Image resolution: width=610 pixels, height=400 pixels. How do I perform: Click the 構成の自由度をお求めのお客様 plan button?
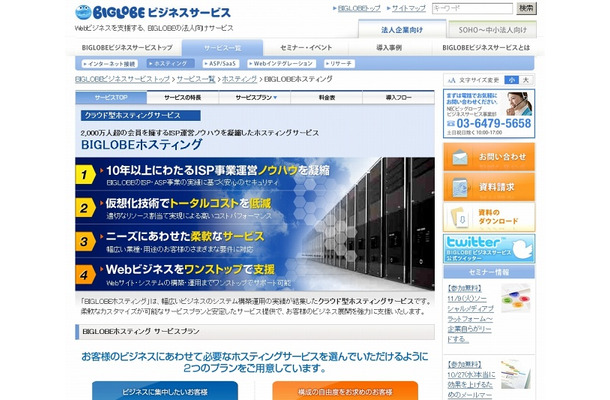[x=345, y=391]
